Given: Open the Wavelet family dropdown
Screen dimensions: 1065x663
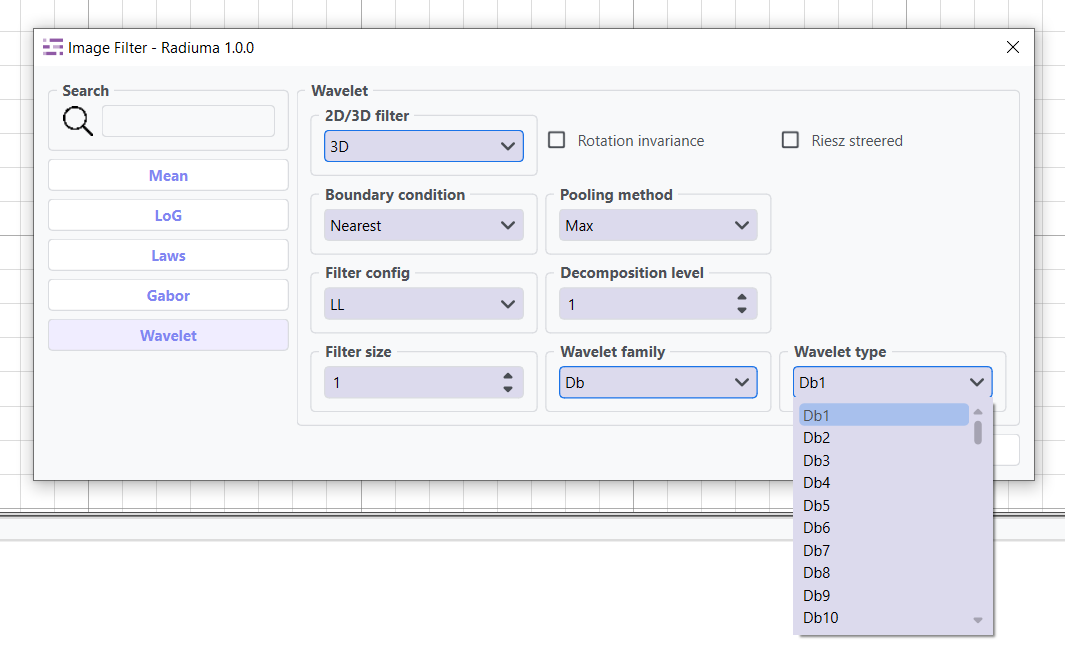Looking at the screenshot, I should pos(658,382).
